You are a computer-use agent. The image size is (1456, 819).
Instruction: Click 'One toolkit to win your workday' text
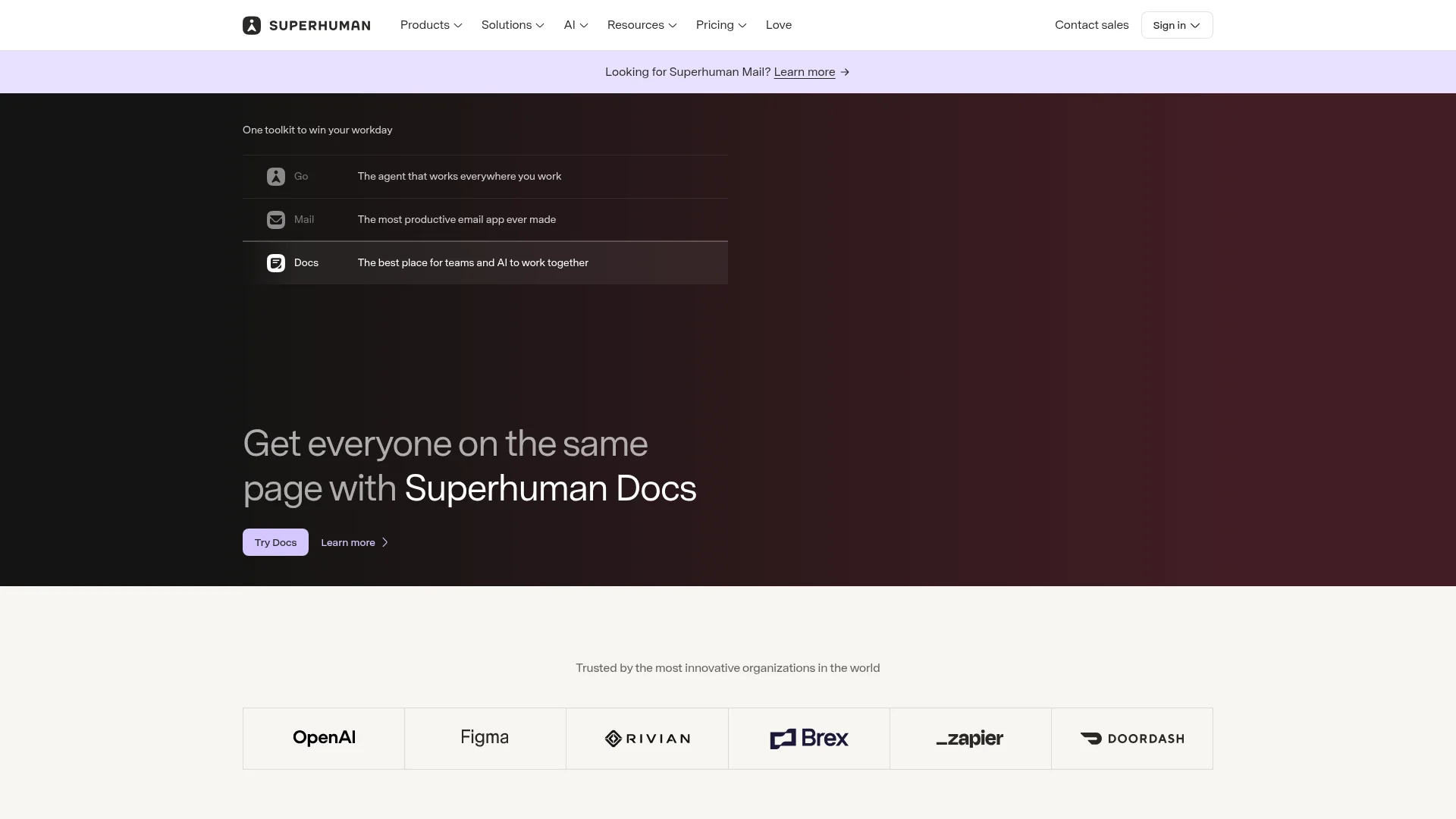point(318,130)
